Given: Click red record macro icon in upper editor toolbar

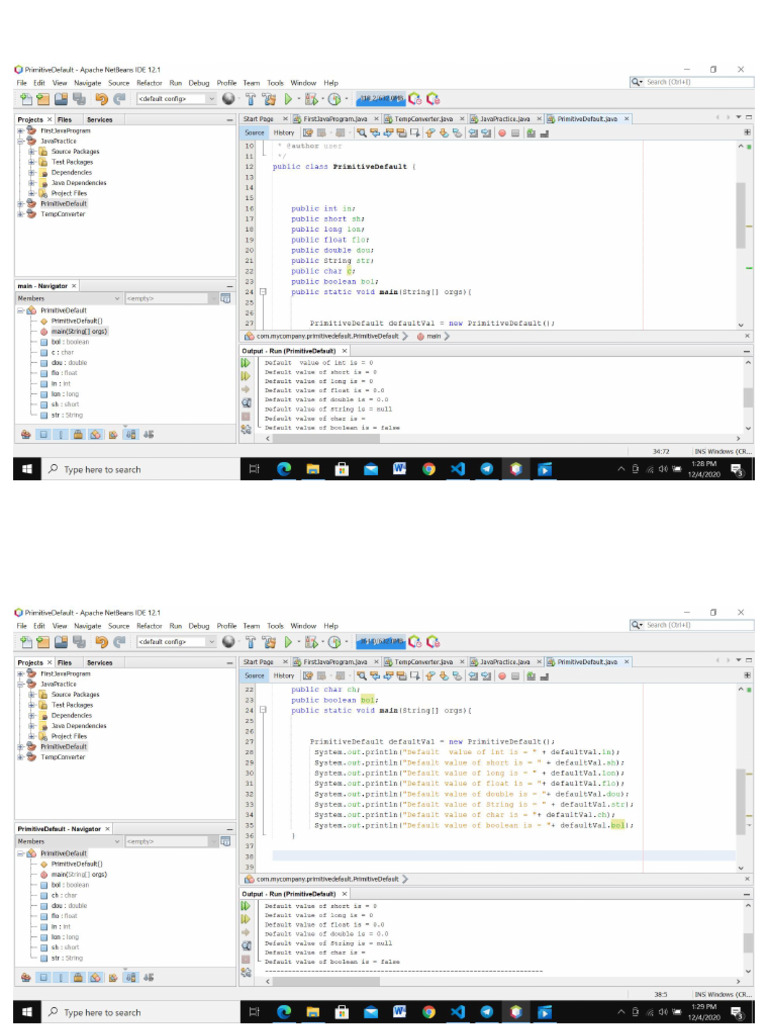Looking at the screenshot, I should tap(502, 133).
